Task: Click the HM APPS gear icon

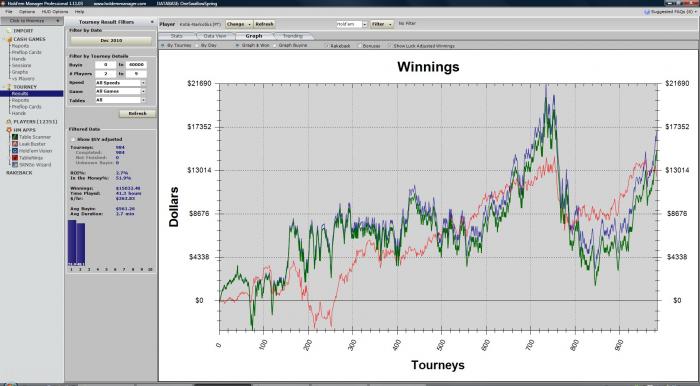Action: 8,130
